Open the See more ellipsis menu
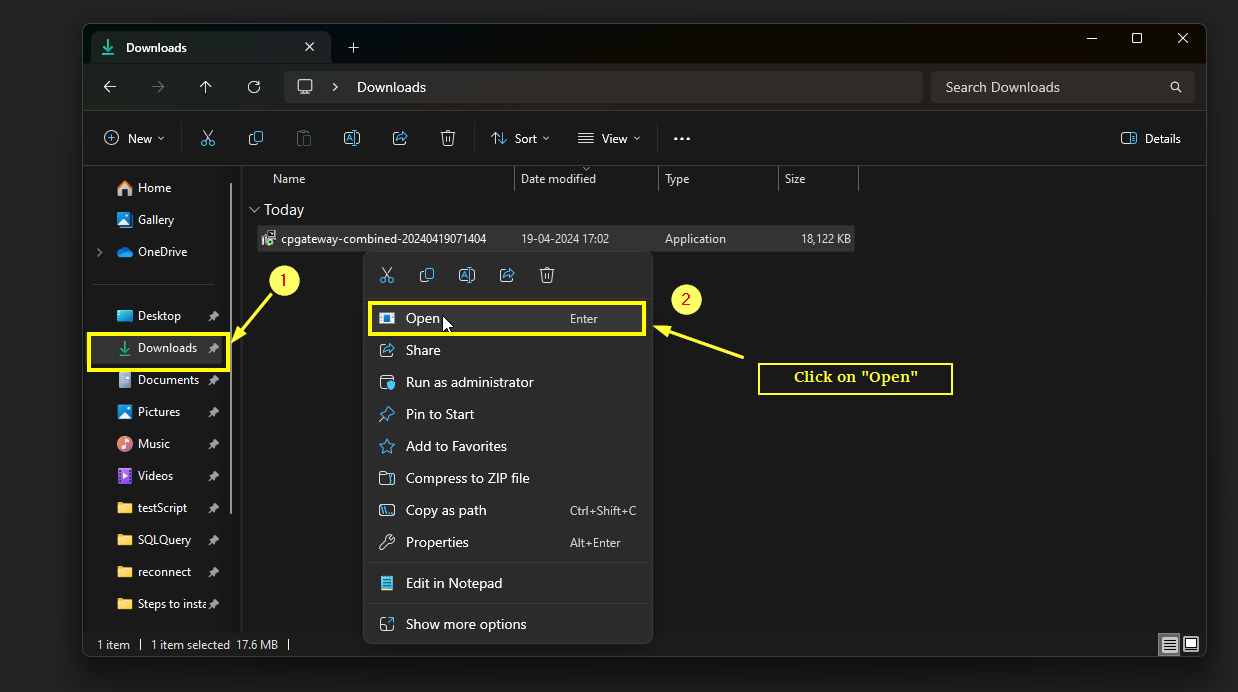The width and height of the screenshot is (1238, 692). pos(682,138)
